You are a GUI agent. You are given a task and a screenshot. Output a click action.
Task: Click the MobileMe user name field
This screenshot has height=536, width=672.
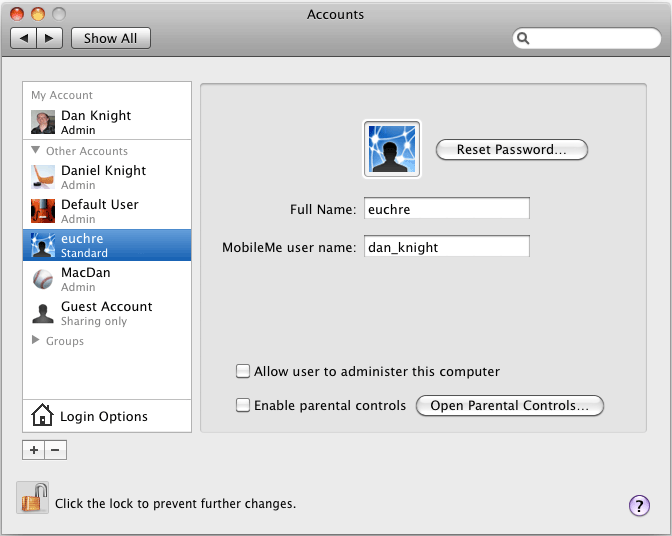coord(447,246)
